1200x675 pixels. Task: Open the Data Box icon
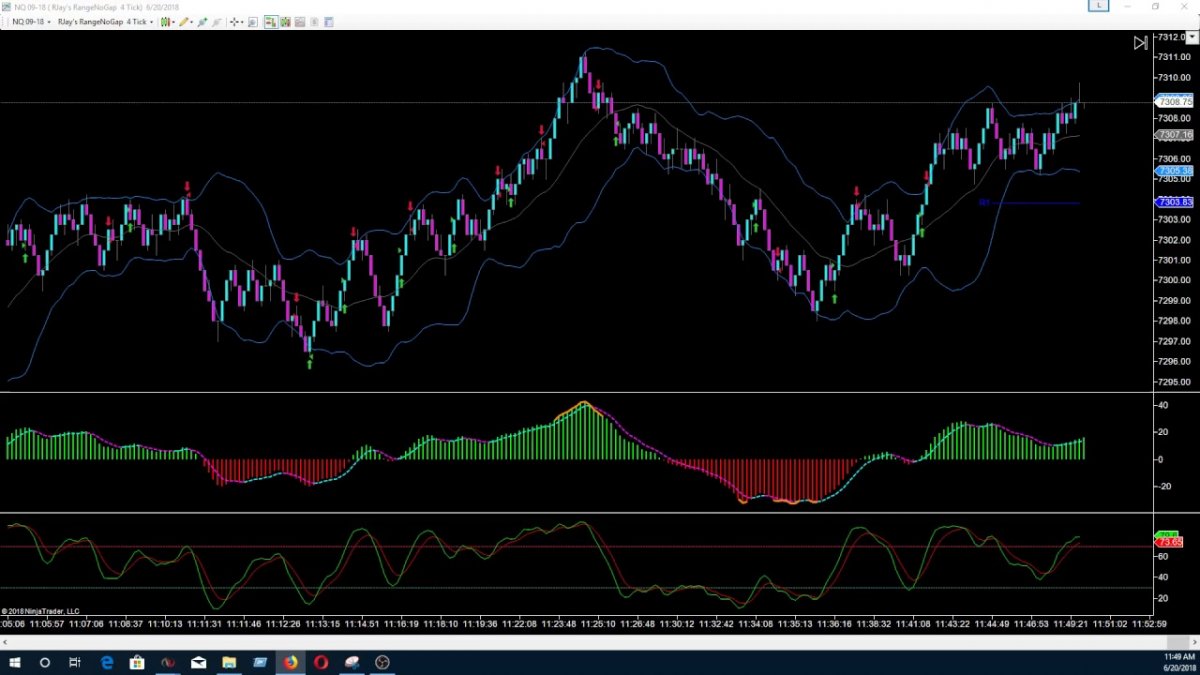301,21
